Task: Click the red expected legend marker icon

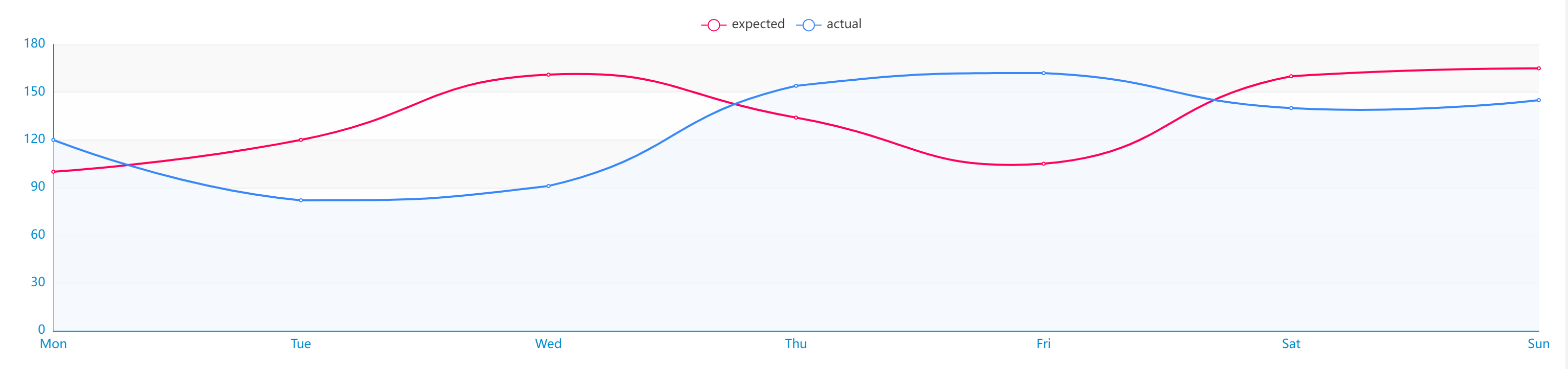Action: pyautogui.click(x=713, y=25)
